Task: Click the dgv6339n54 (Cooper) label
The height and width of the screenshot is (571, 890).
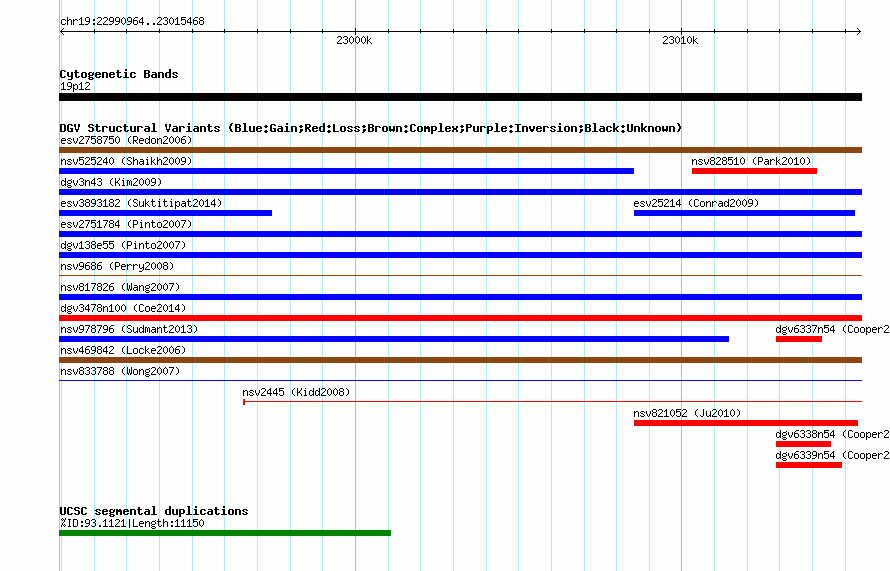Action: click(832, 455)
